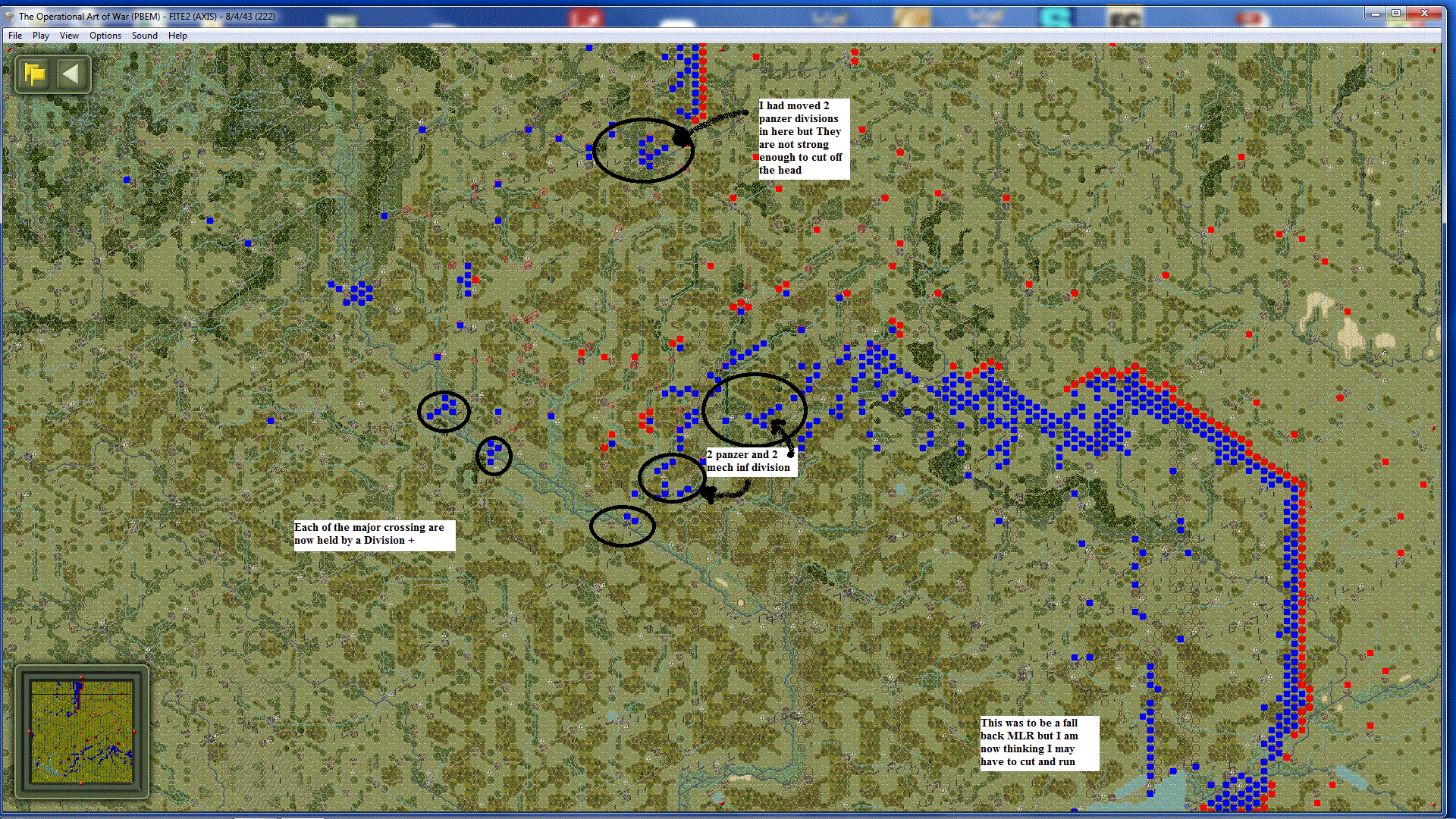The height and width of the screenshot is (819, 1456).
Task: Open the File menu
Action: 15,36
